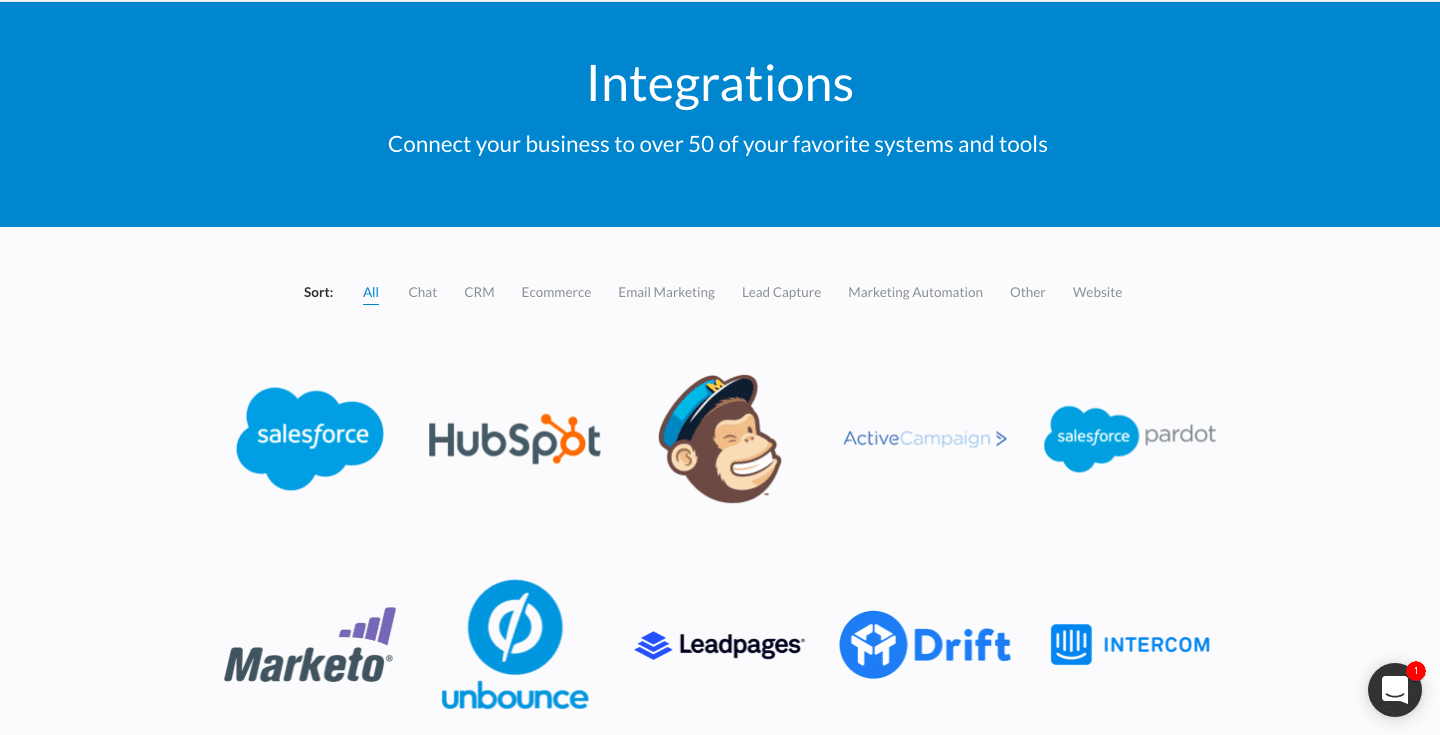1440x735 pixels.
Task: Filter integrations by Website category
Action: pyautogui.click(x=1097, y=292)
